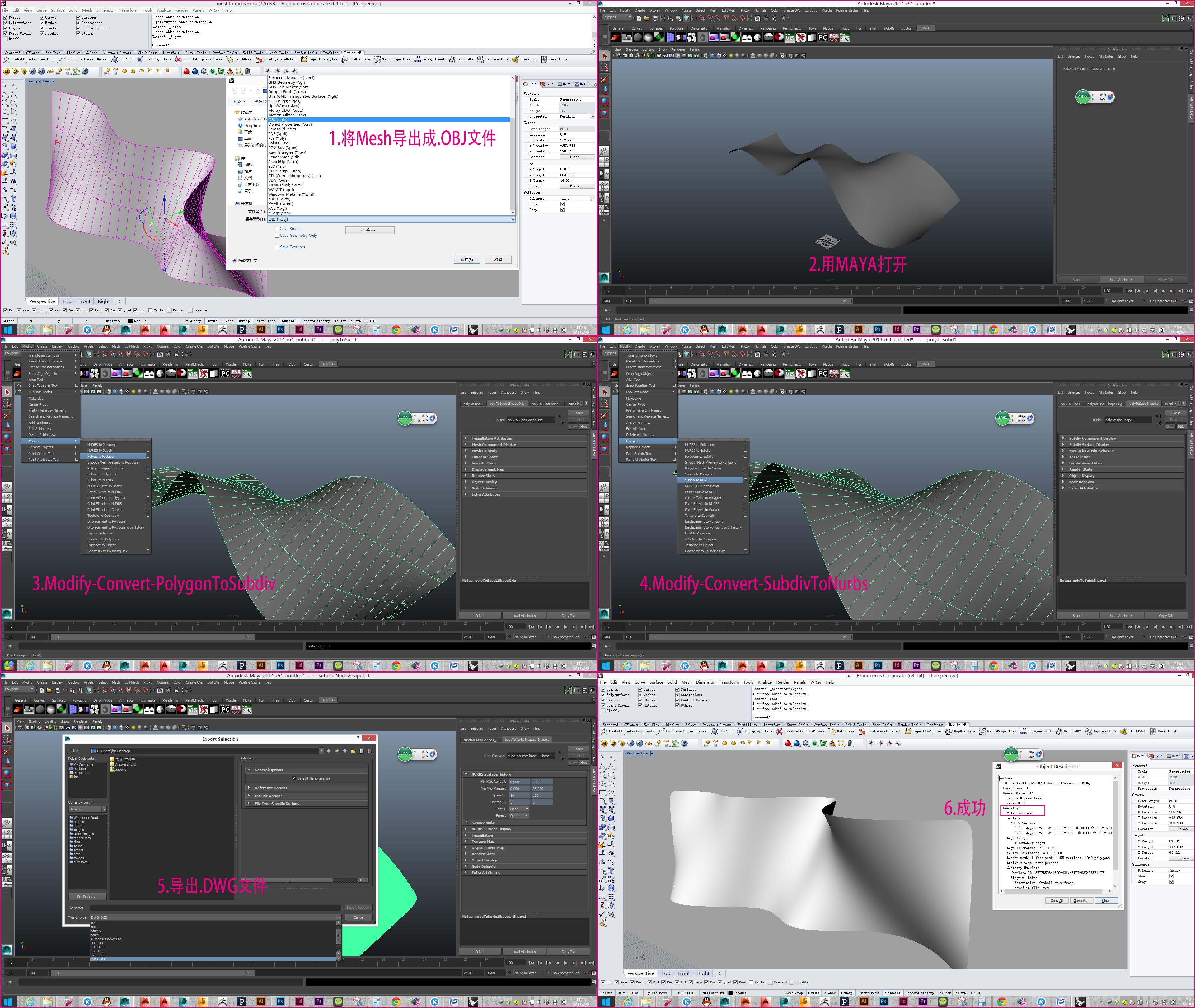Image resolution: width=1195 pixels, height=1008 pixels.
Task: Open save-type combo box showing OBJ (*.obj)
Action: pyautogui.click(x=391, y=219)
